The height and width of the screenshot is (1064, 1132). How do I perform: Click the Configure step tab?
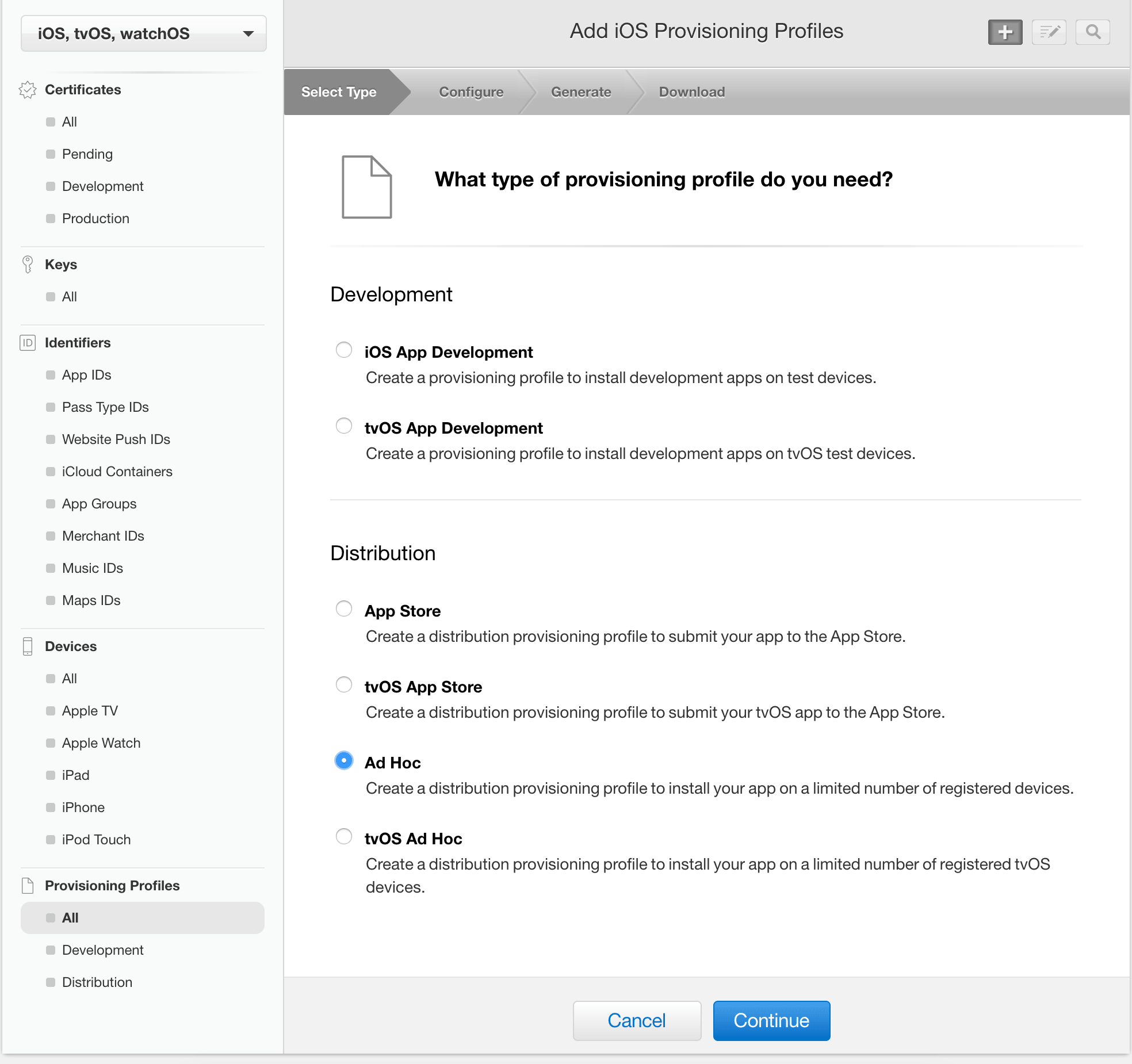471,92
